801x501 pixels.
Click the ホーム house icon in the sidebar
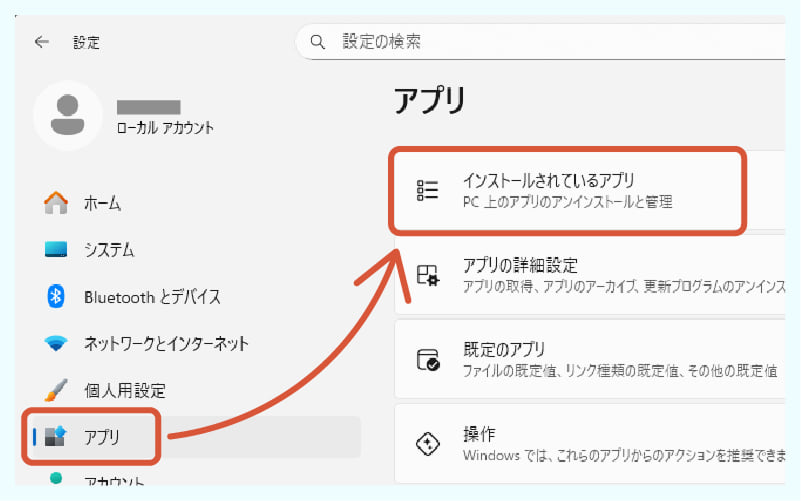56,203
